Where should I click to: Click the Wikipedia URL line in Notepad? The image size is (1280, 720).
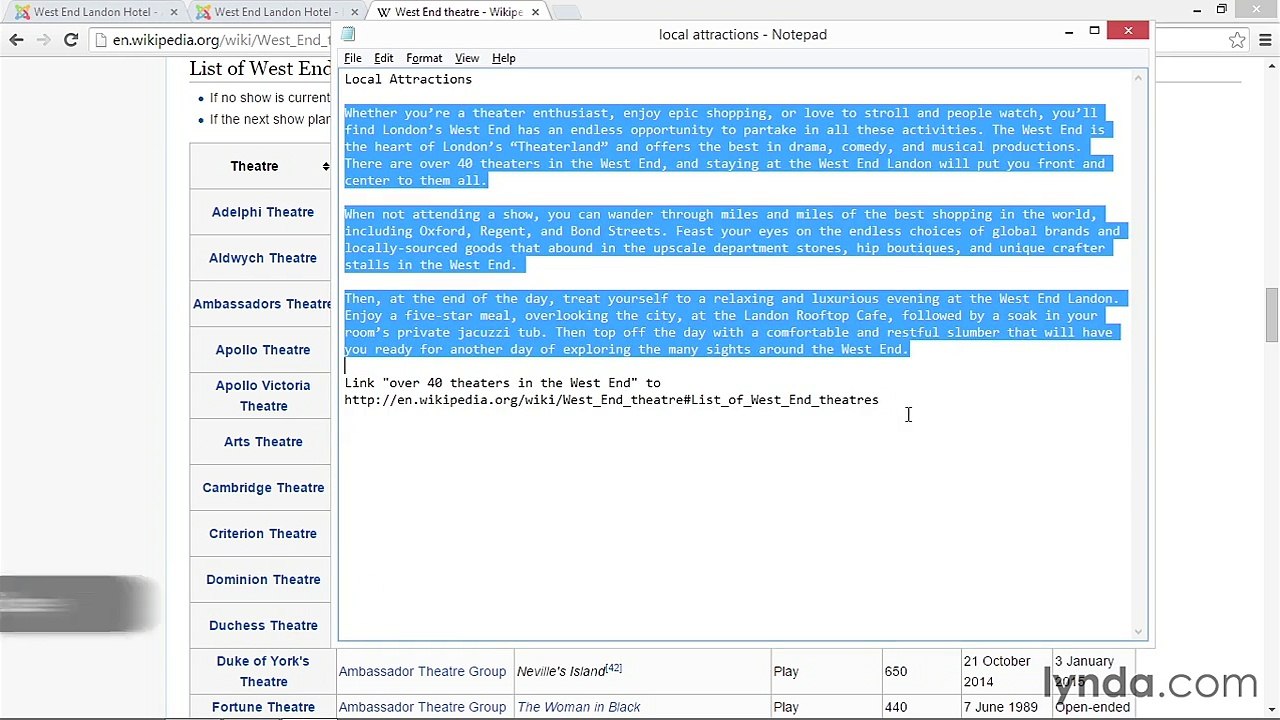tap(611, 400)
